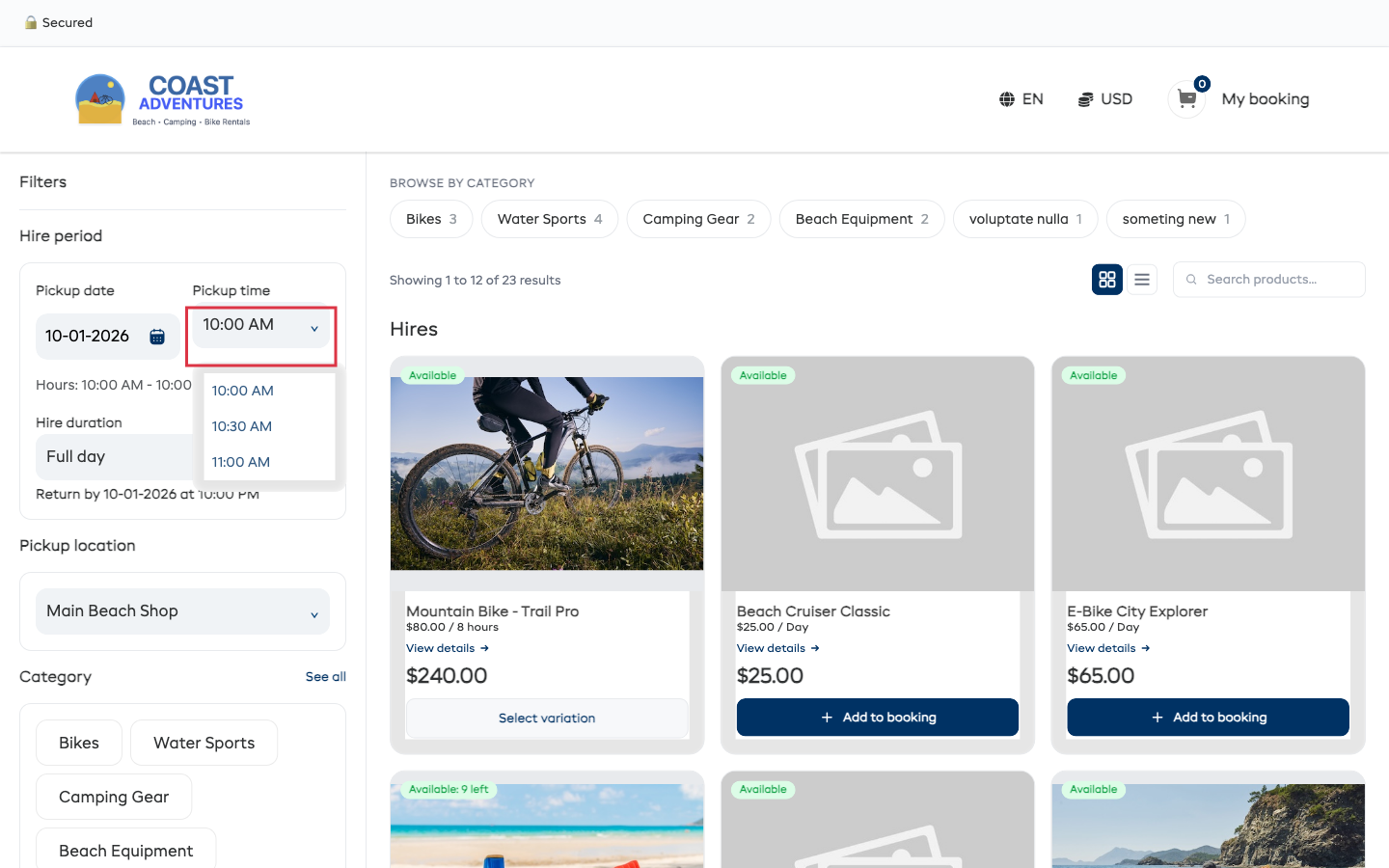
Task: Click the search magnifier icon
Action: pos(1191,280)
